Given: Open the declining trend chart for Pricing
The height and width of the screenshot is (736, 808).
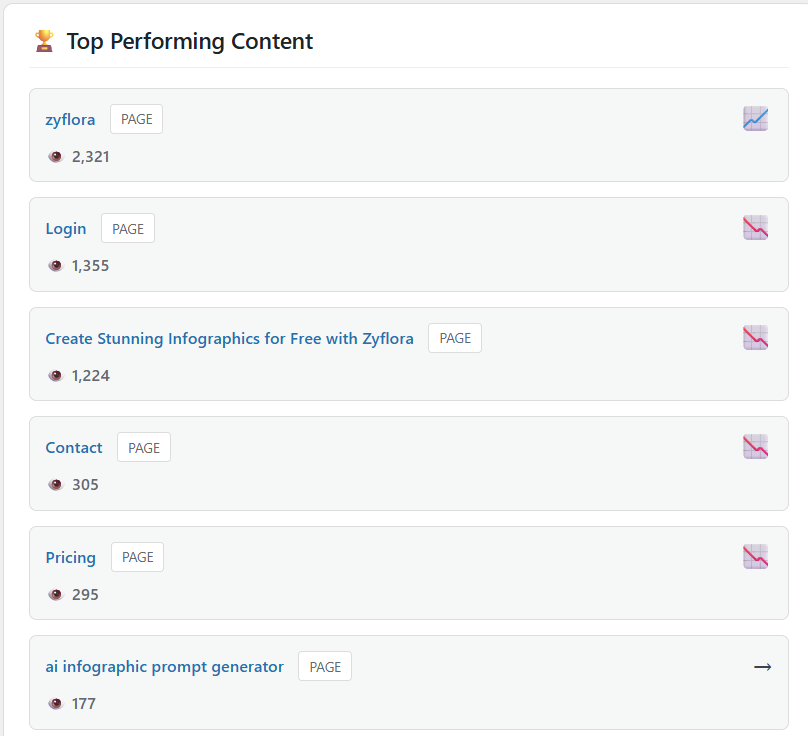Looking at the screenshot, I should (x=755, y=556).
